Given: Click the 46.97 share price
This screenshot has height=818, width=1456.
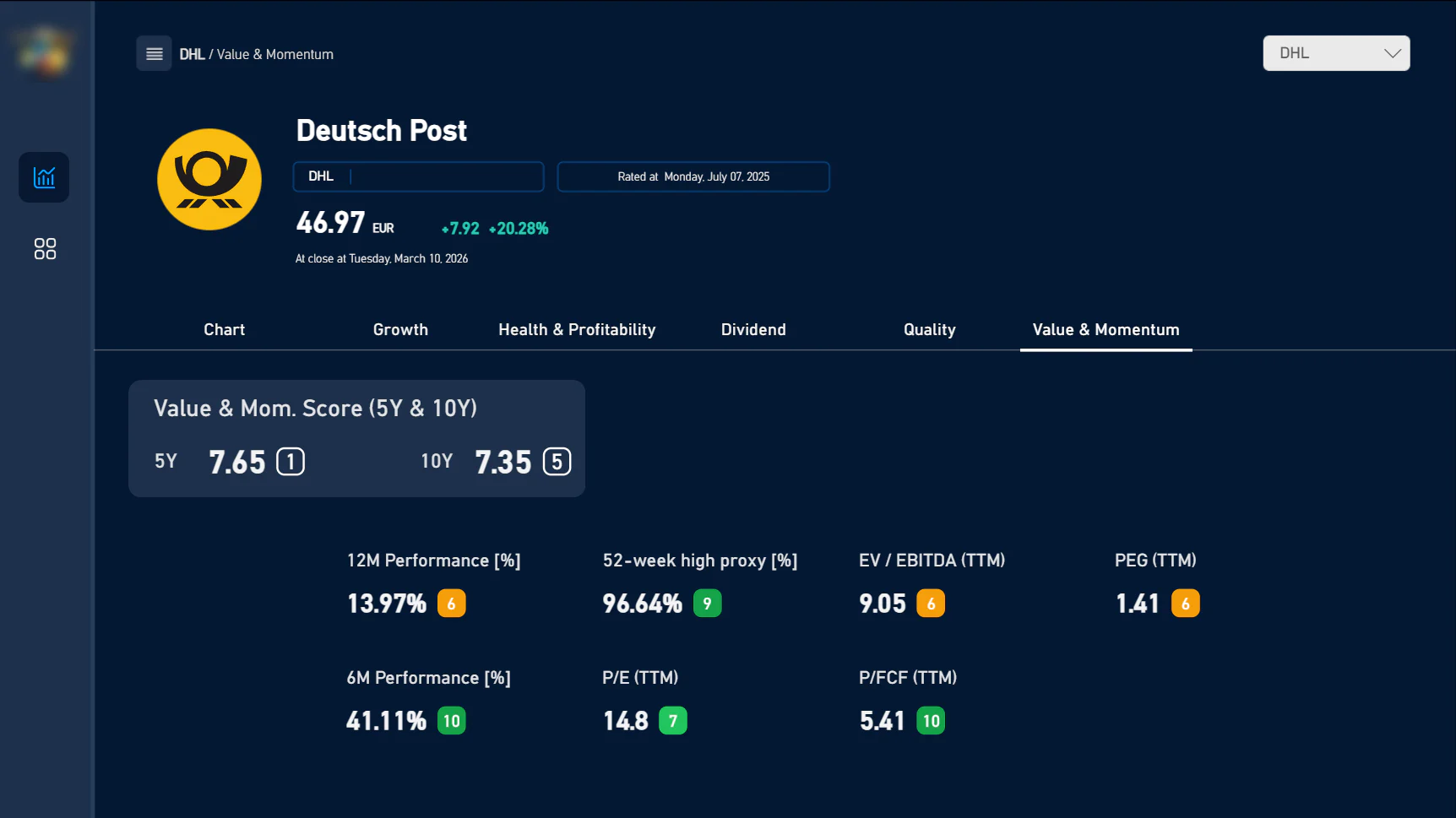Looking at the screenshot, I should click(x=330, y=223).
